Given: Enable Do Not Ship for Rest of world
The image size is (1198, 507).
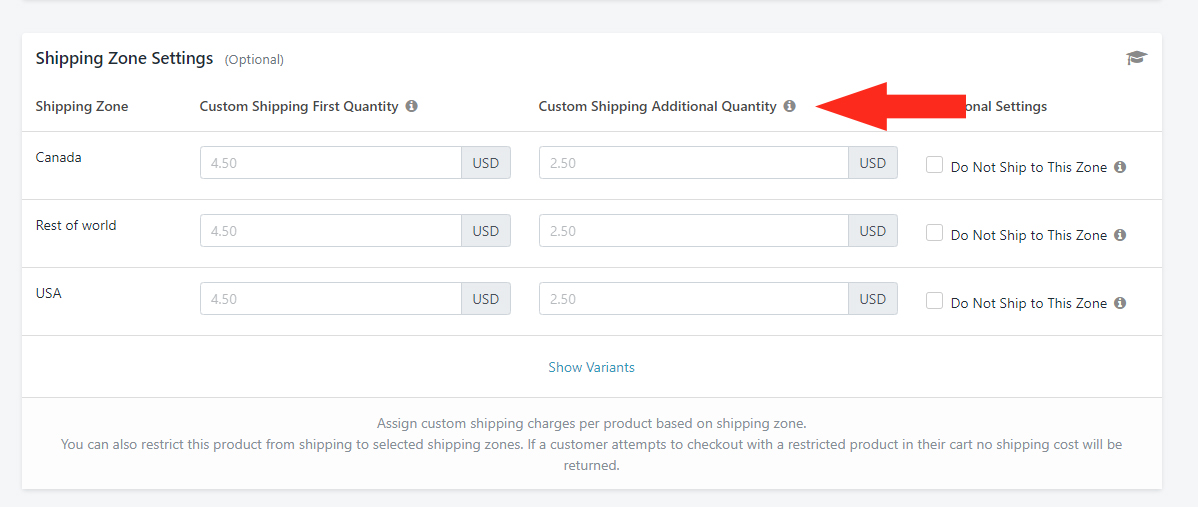Looking at the screenshot, I should click(x=934, y=233).
